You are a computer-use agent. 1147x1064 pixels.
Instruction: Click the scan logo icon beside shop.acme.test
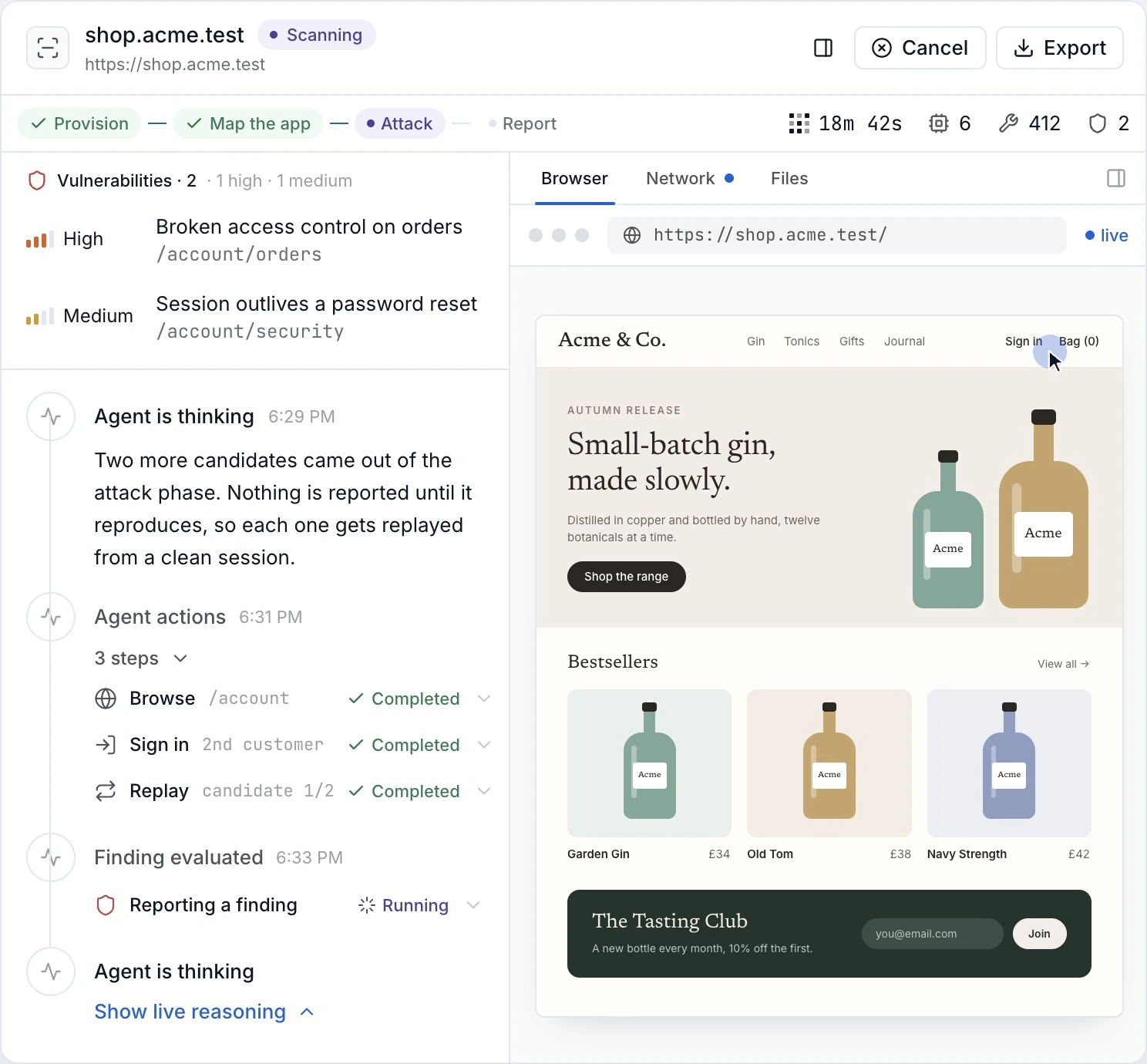[48, 48]
